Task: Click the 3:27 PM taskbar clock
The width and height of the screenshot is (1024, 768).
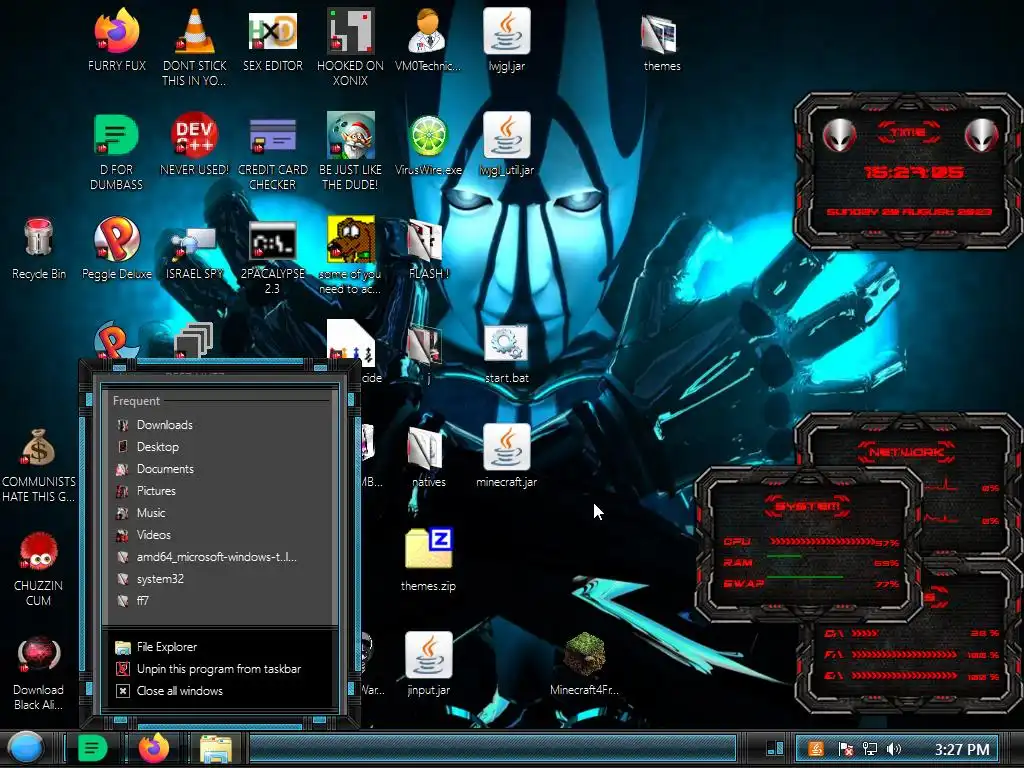Action: tap(962, 750)
